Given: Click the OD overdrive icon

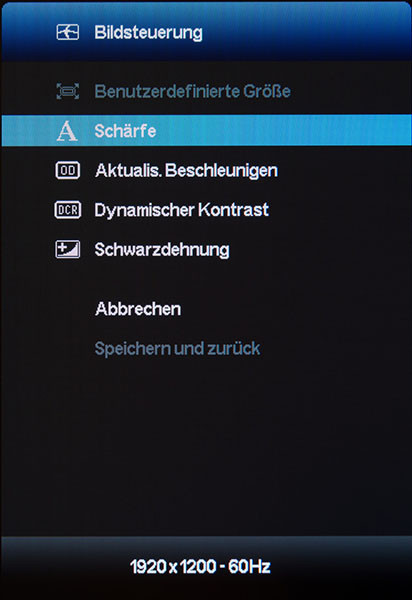Looking at the screenshot, I should pos(68,170).
